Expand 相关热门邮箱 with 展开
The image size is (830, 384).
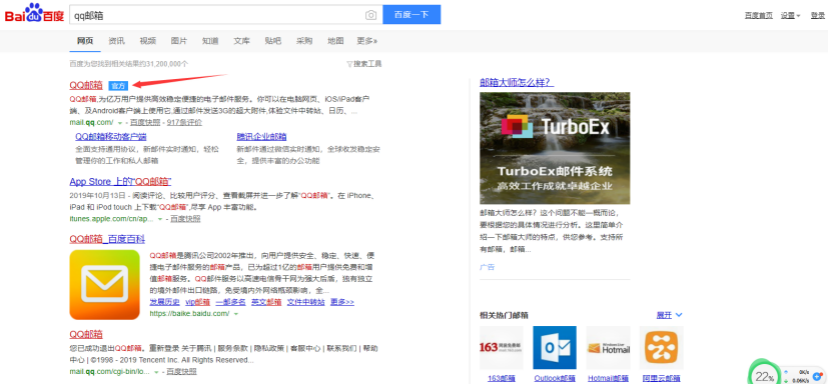670,315
